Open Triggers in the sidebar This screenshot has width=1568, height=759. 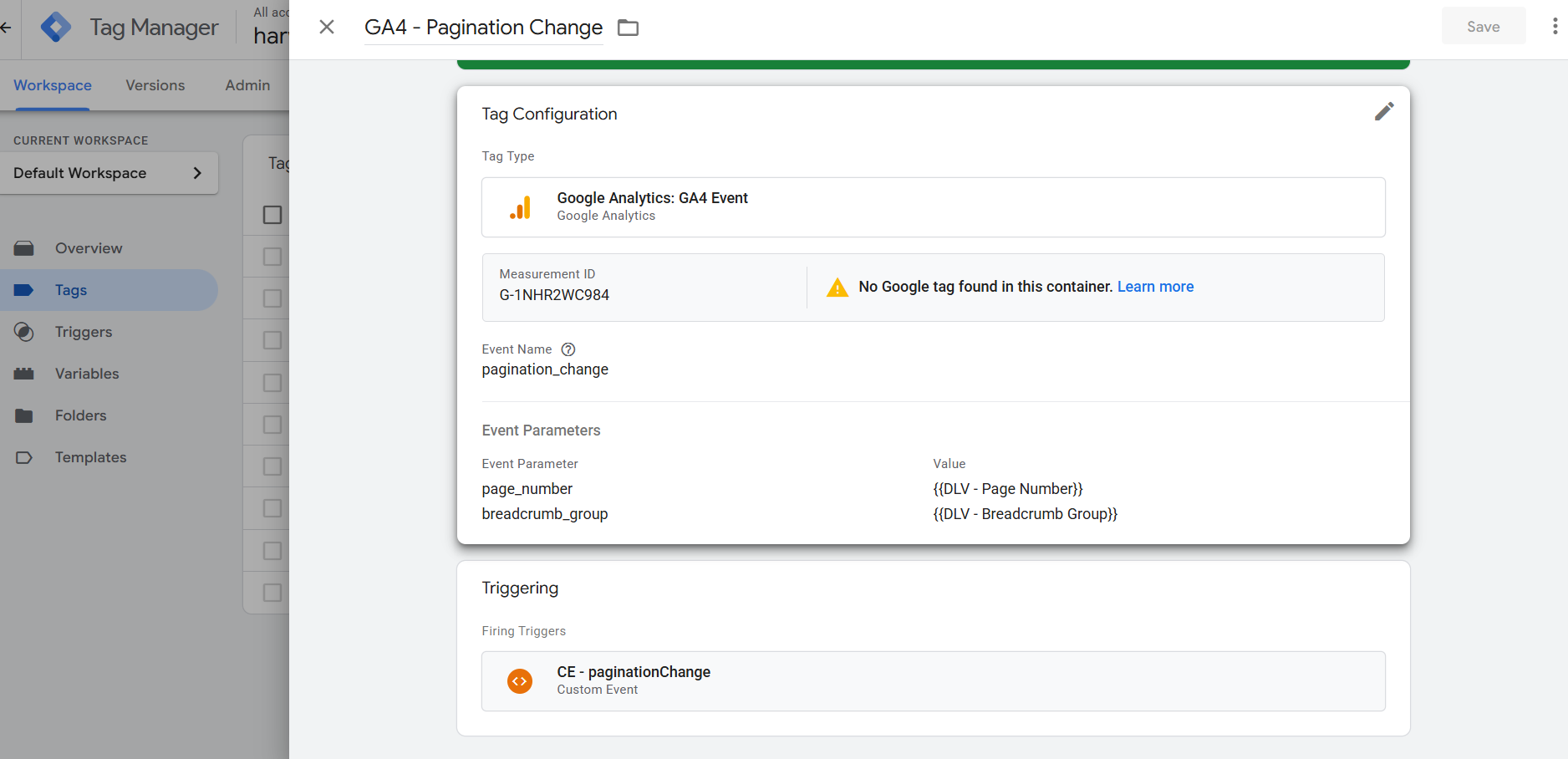[x=84, y=332]
